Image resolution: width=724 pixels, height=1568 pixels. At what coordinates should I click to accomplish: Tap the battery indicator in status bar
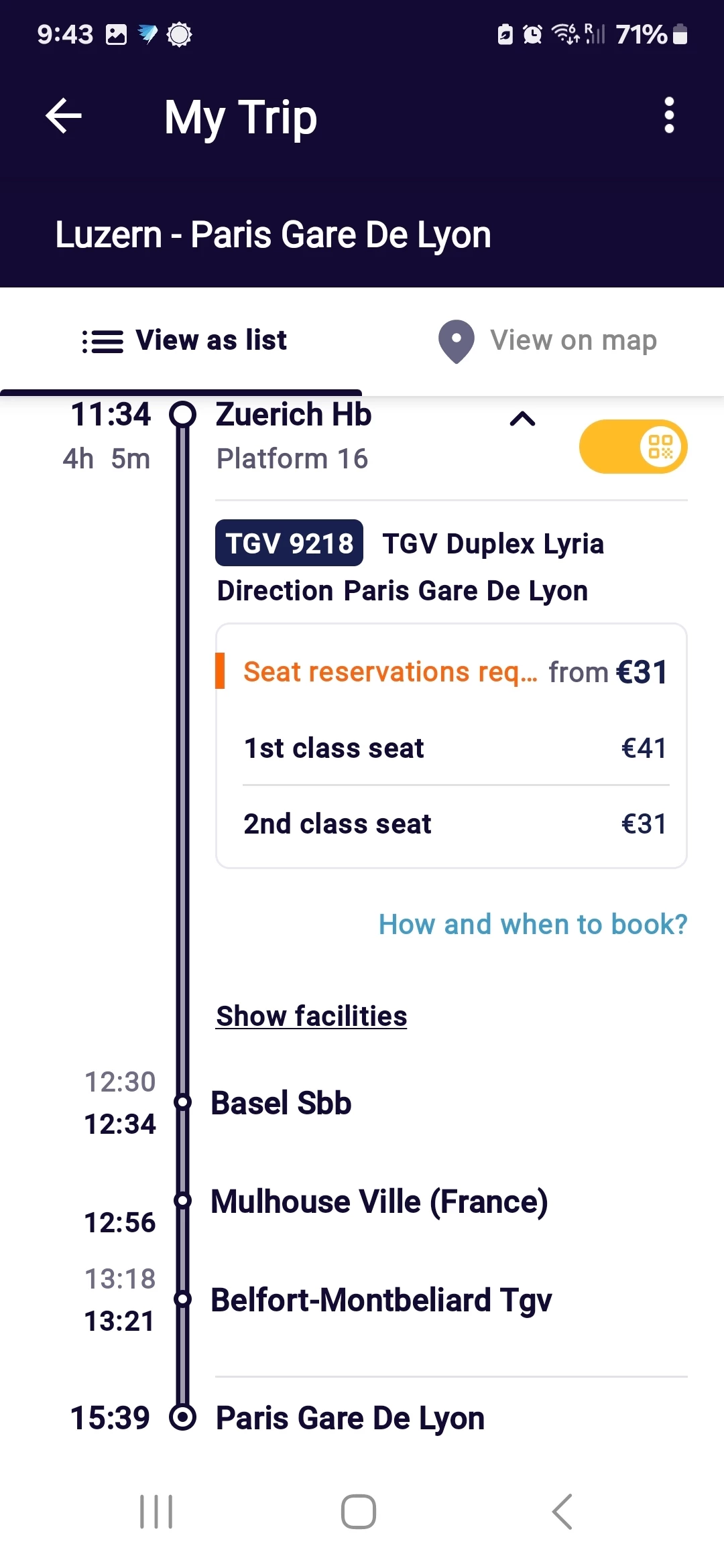pos(680,34)
